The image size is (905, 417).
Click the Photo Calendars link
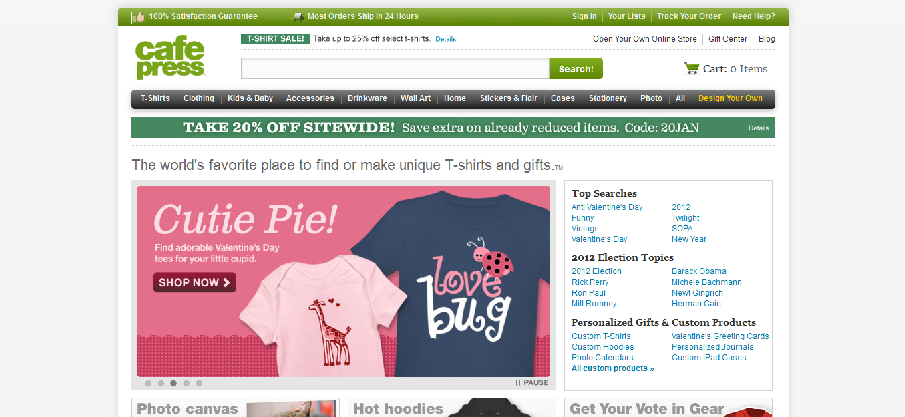pos(603,358)
